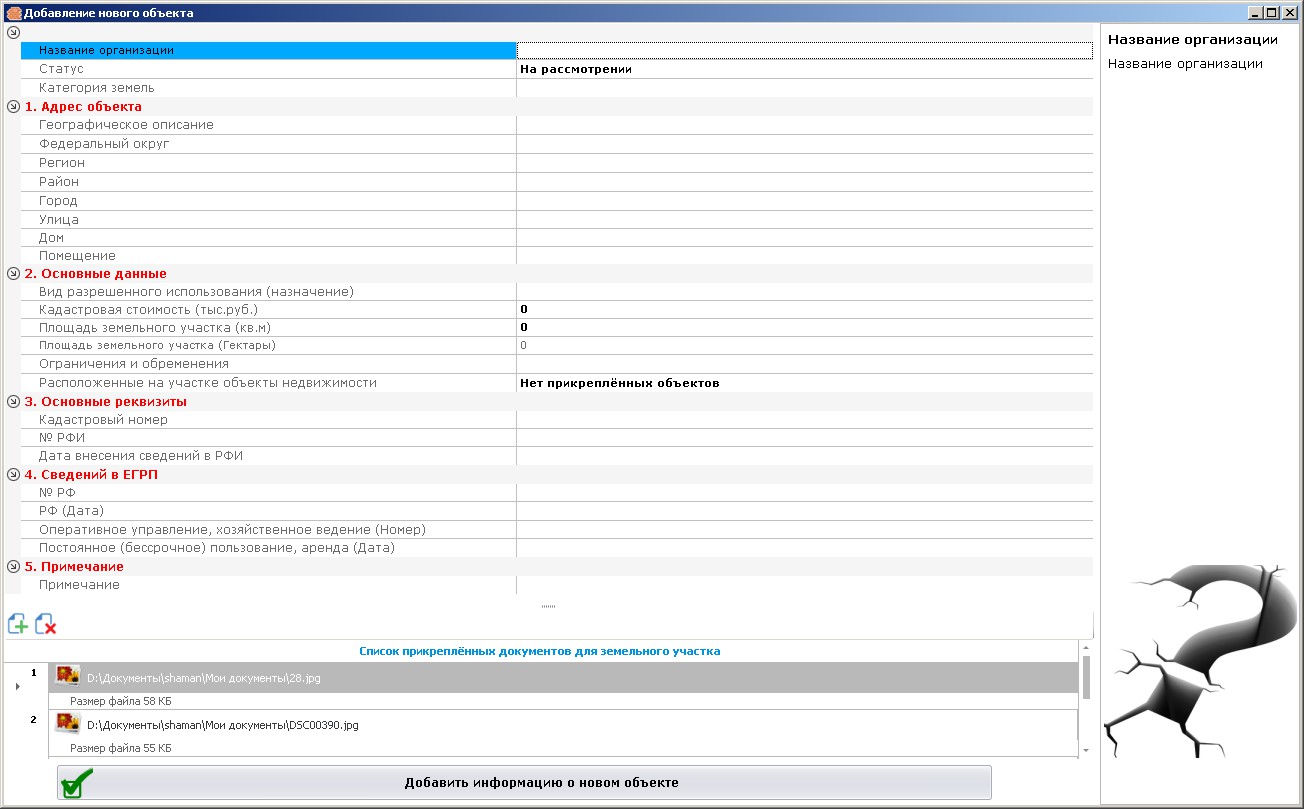
Task: Select 'Постоянное (бессрочное) пользование, аренда (Дата)' label
Action: tap(217, 548)
